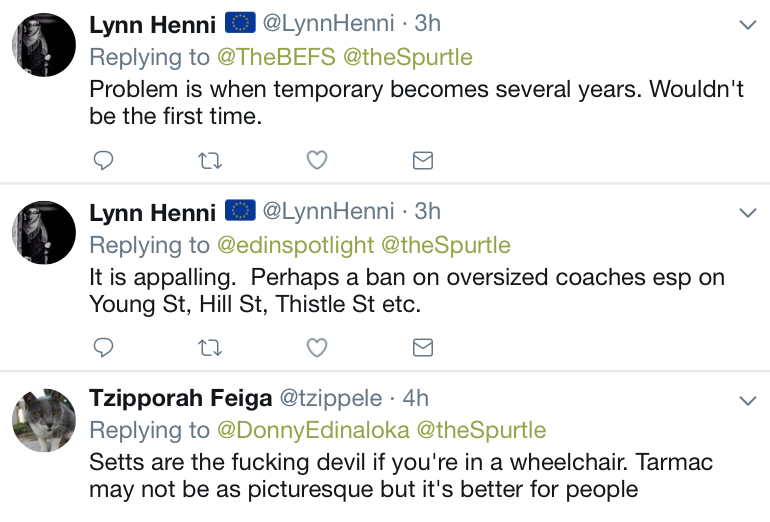The height and width of the screenshot is (522, 770).
Task: Reply to the 'temporary becomes several years' tweet
Action: (103, 160)
